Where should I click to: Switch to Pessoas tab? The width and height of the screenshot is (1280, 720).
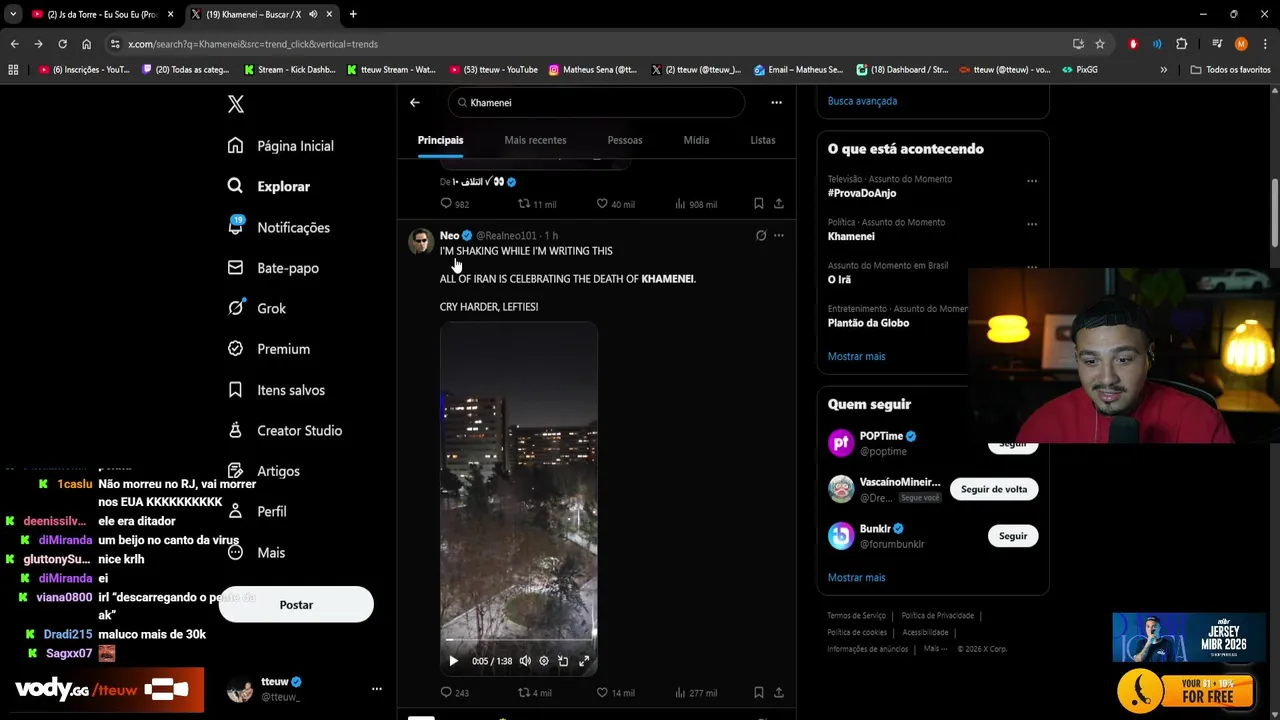click(625, 140)
